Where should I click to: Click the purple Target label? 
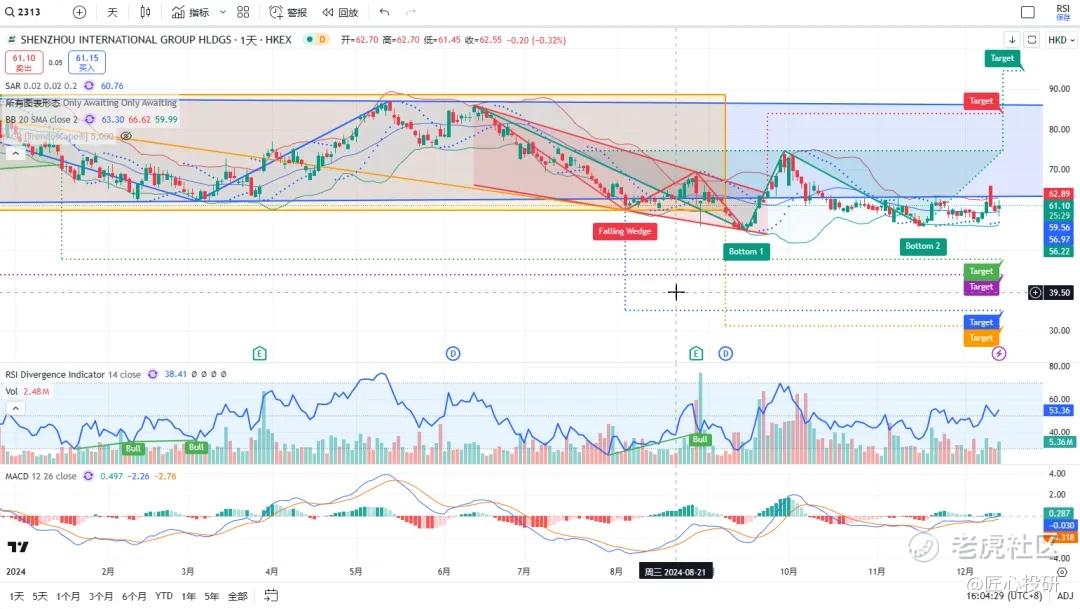coord(981,287)
